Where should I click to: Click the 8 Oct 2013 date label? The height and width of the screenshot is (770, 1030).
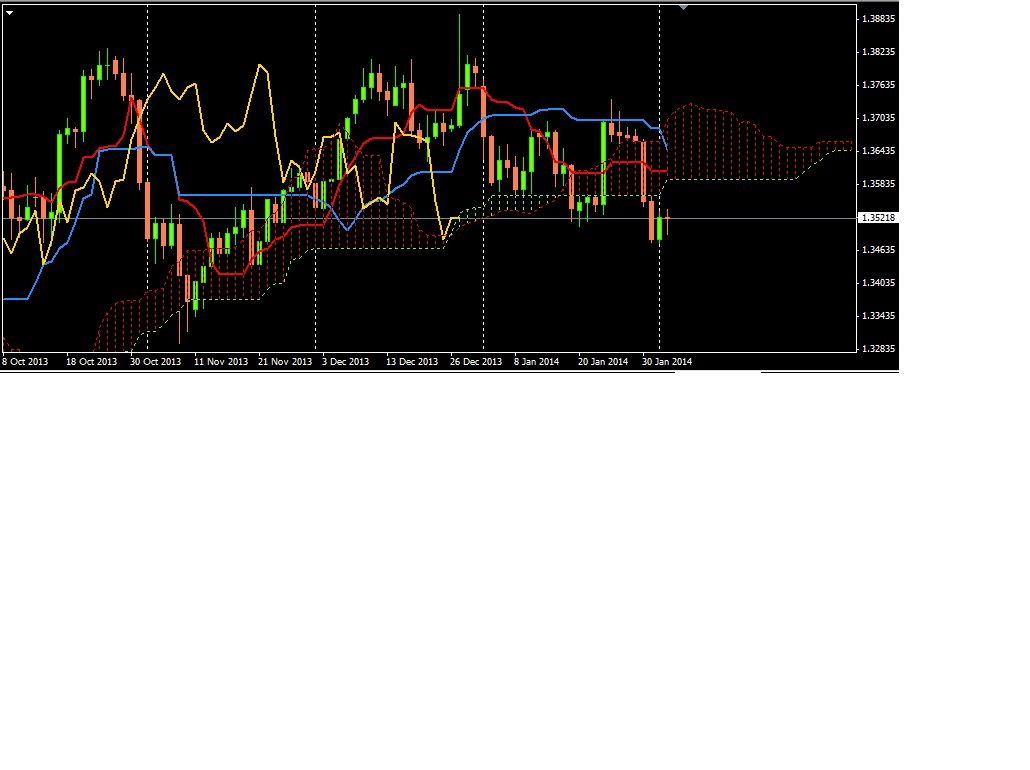25,361
